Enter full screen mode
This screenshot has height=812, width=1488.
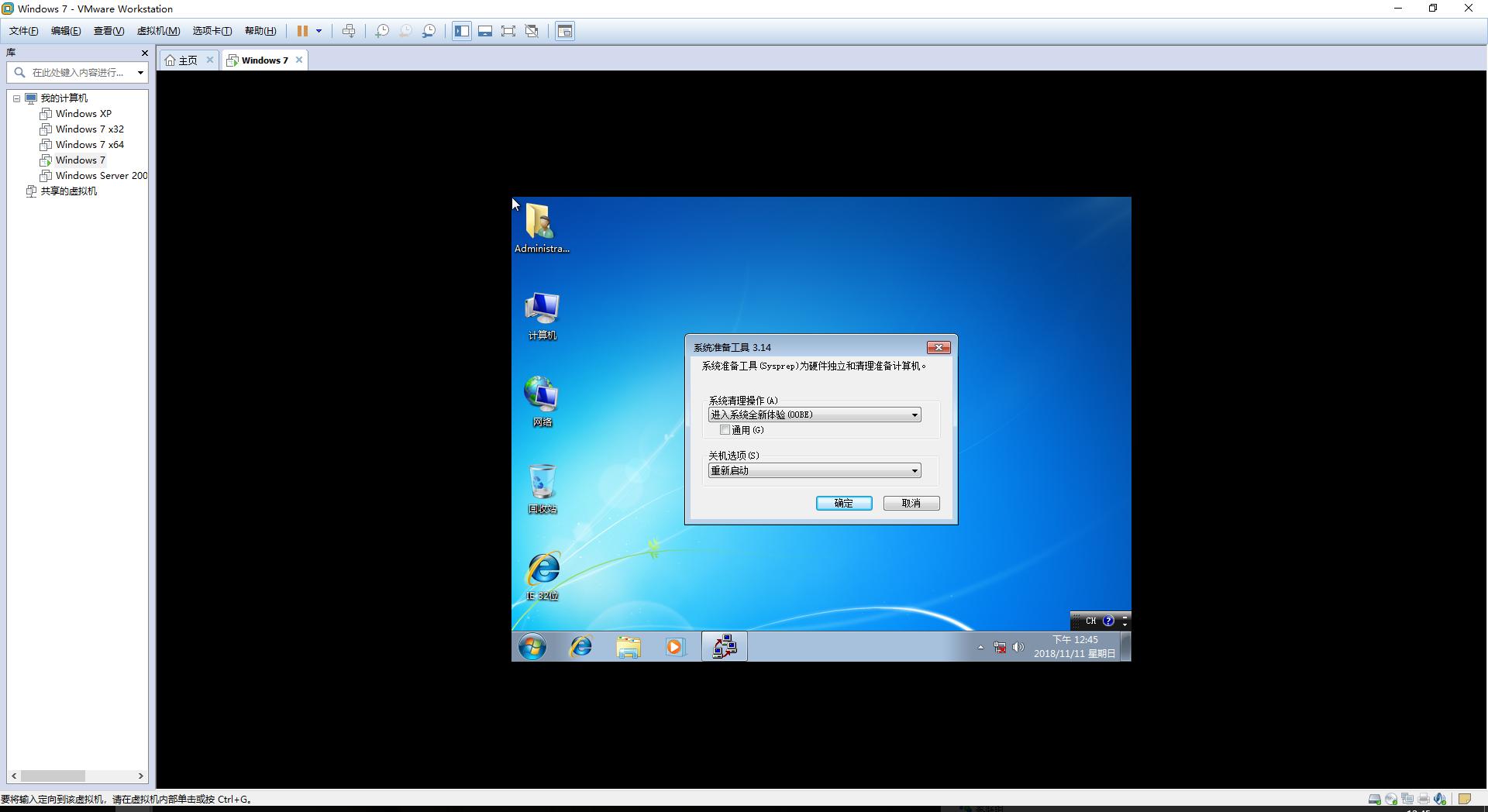tap(508, 31)
